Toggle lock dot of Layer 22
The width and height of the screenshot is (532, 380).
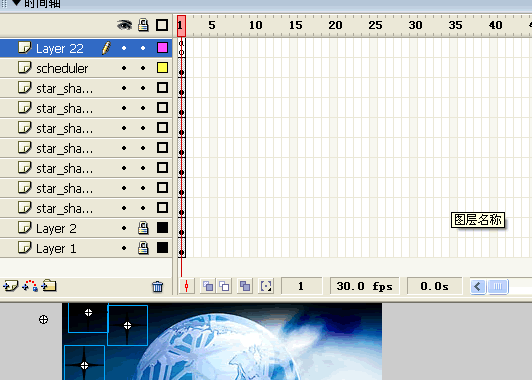pyautogui.click(x=143, y=48)
